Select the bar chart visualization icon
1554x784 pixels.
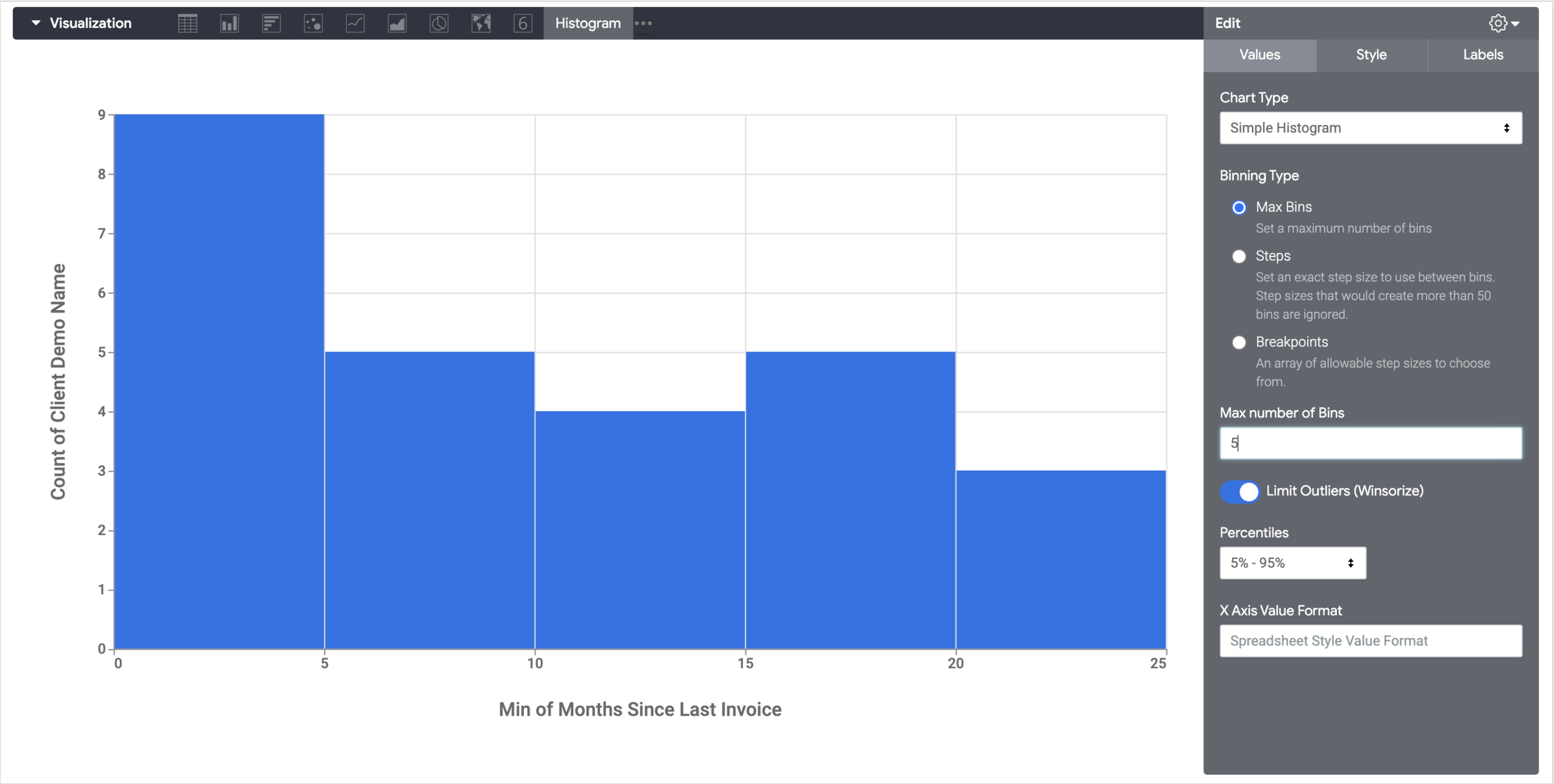(271, 24)
